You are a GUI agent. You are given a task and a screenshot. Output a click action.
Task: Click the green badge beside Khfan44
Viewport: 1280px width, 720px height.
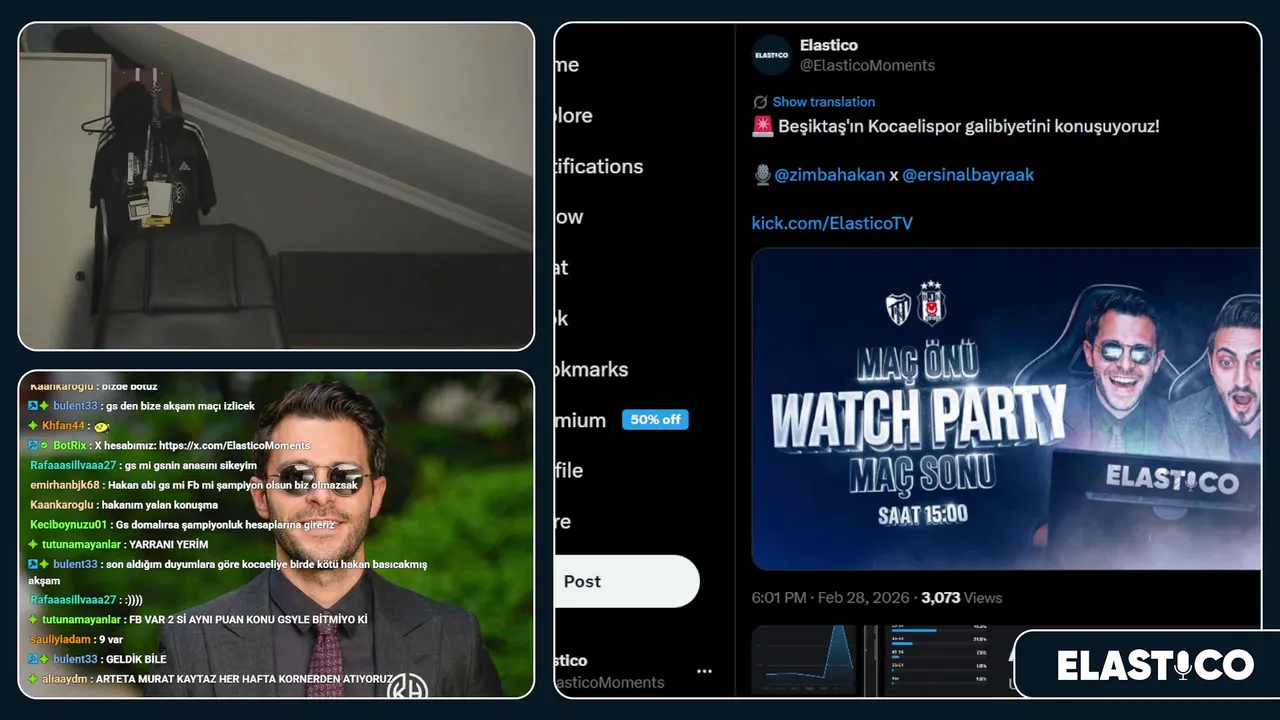point(33,426)
